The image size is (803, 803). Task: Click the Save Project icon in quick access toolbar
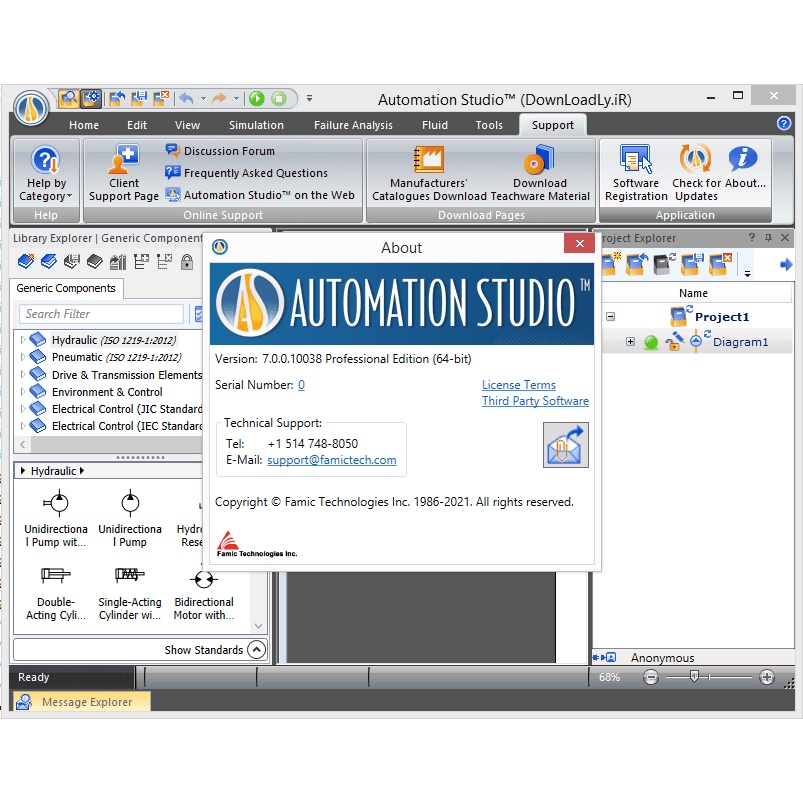coord(139,98)
